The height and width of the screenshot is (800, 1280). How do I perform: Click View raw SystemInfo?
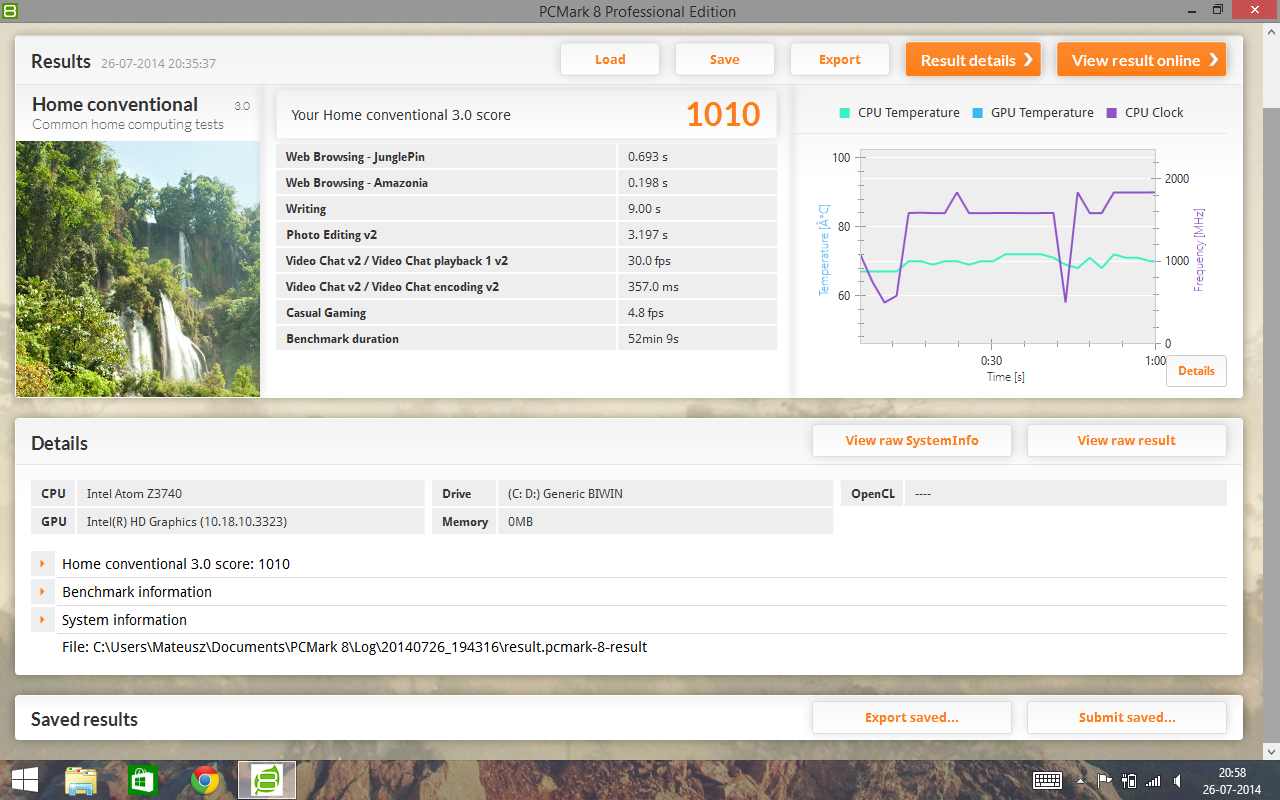pyautogui.click(x=912, y=440)
